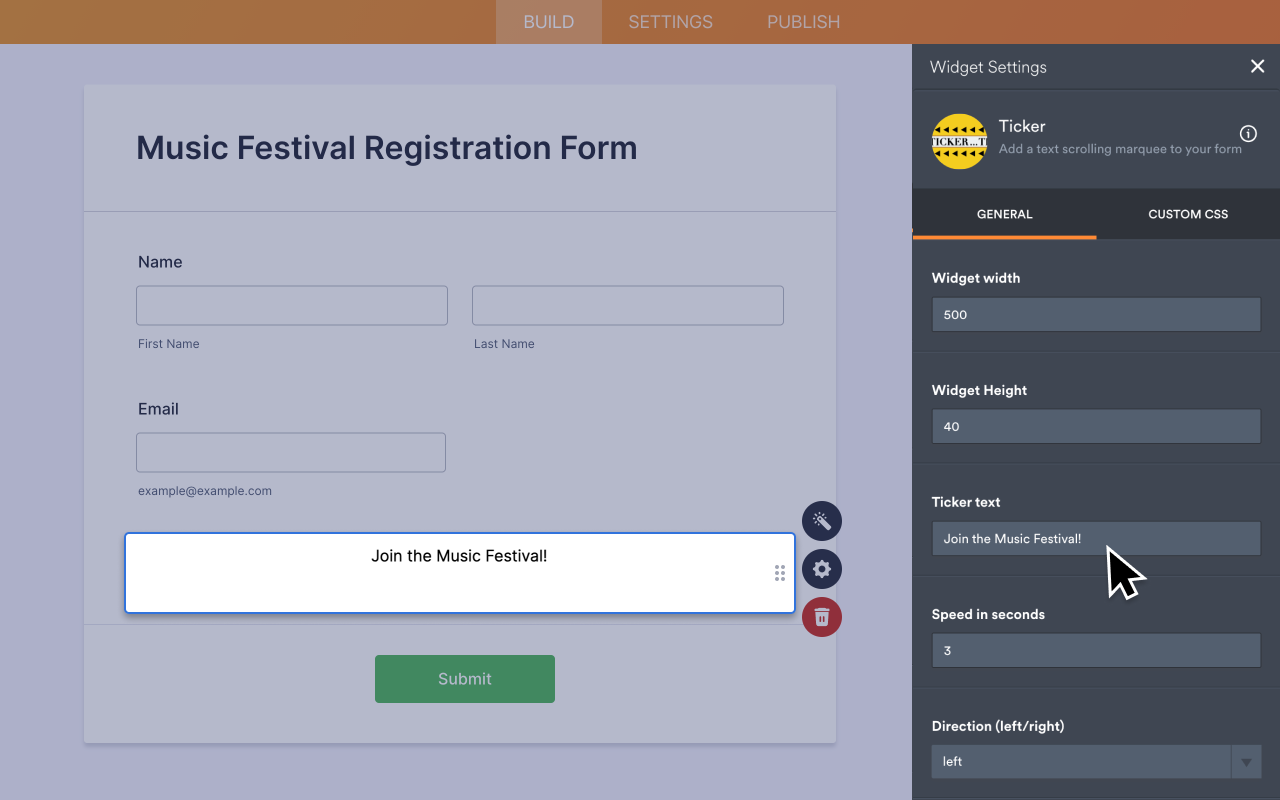Viewport: 1280px width, 800px height.
Task: Click the First Name input box
Action: [x=291, y=305]
